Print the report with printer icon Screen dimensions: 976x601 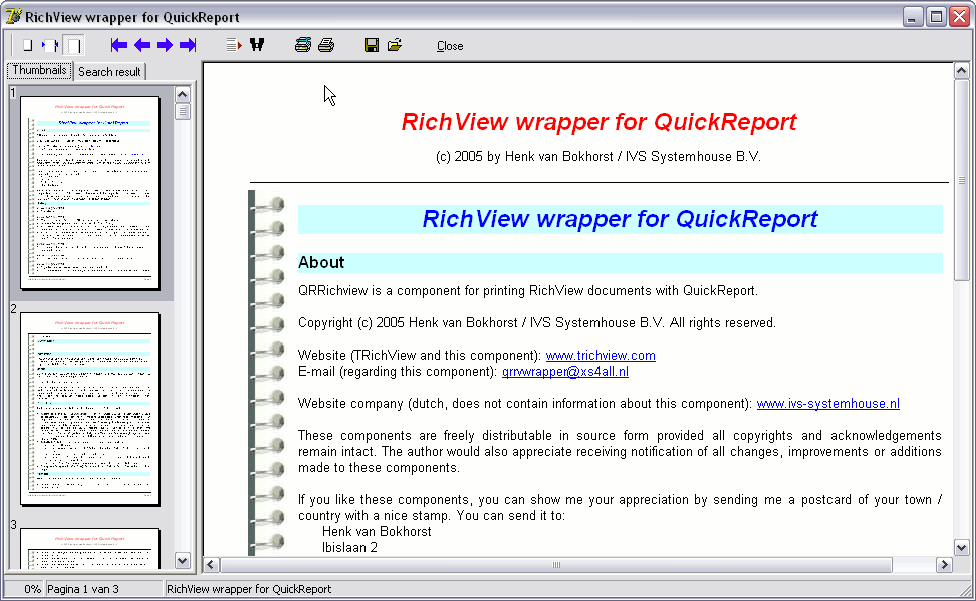pos(326,45)
